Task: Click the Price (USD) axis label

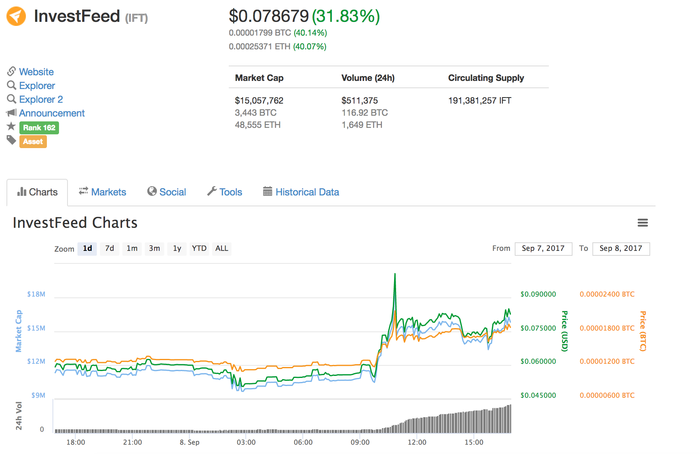Action: click(565, 331)
